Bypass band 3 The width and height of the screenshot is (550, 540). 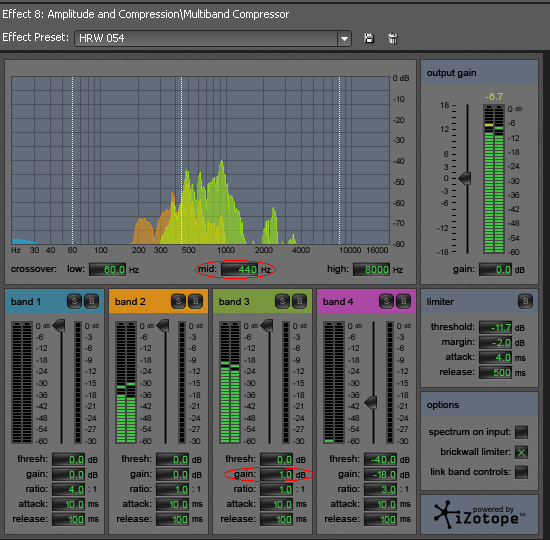pyautogui.click(x=300, y=301)
